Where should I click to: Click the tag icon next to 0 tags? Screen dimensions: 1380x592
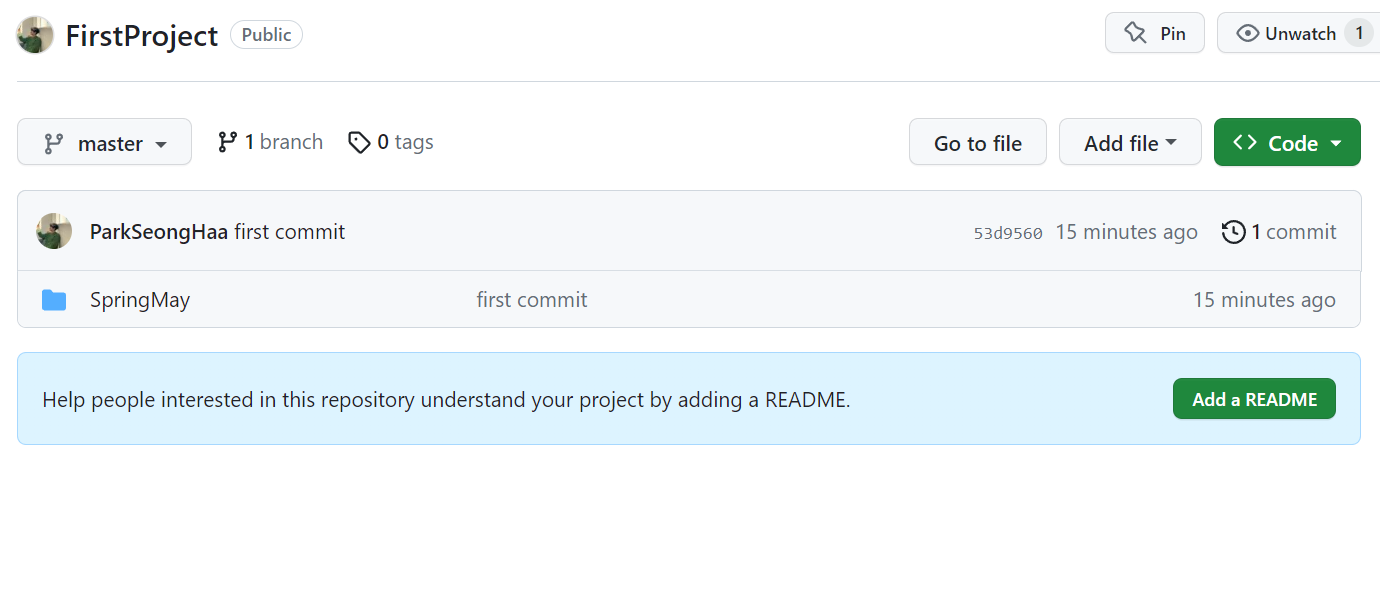point(359,143)
